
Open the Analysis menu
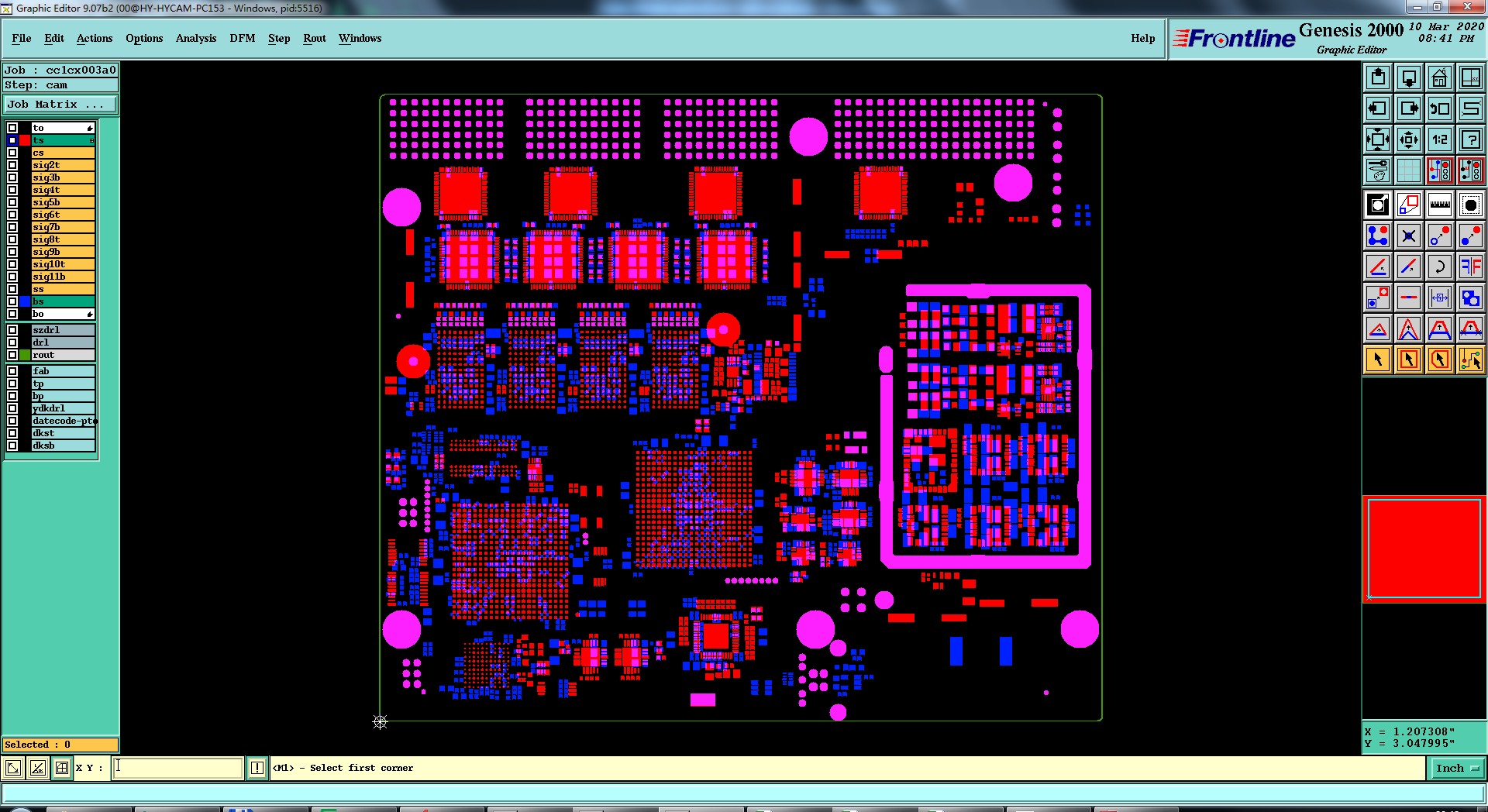click(x=196, y=38)
